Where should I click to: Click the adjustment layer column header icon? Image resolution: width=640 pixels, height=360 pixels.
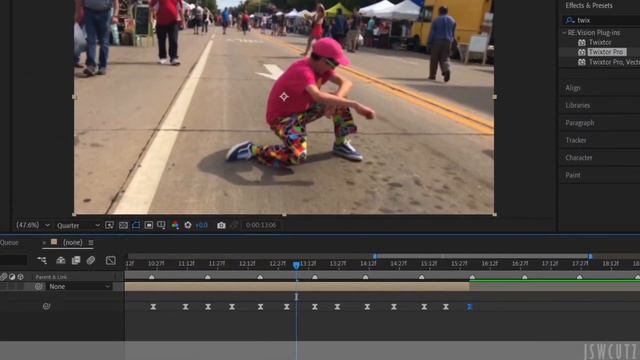12,277
